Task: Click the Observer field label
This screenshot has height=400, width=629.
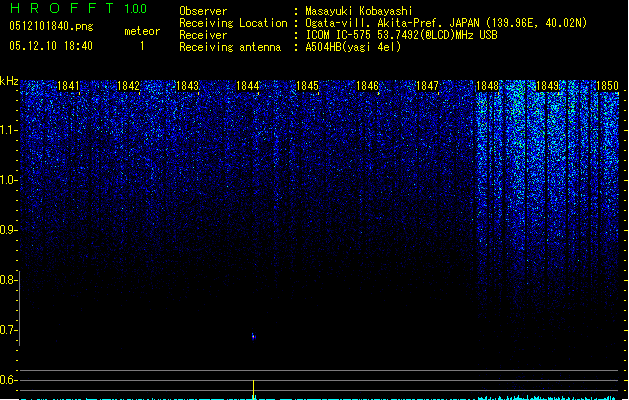Action: tap(203, 11)
